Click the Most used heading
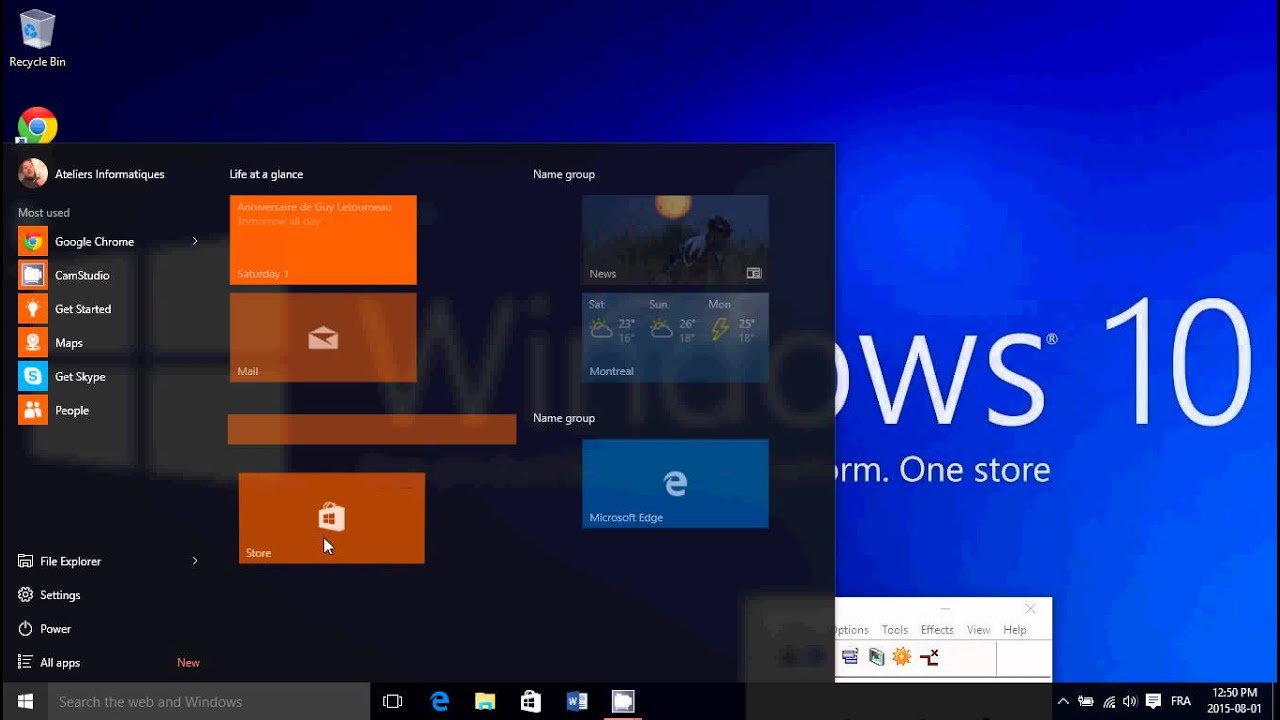Screen dimensions: 1280x720 [44, 213]
